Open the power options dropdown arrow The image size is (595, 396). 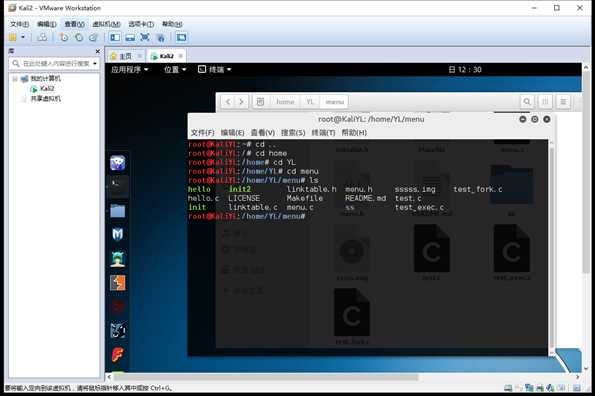[x=23, y=37]
